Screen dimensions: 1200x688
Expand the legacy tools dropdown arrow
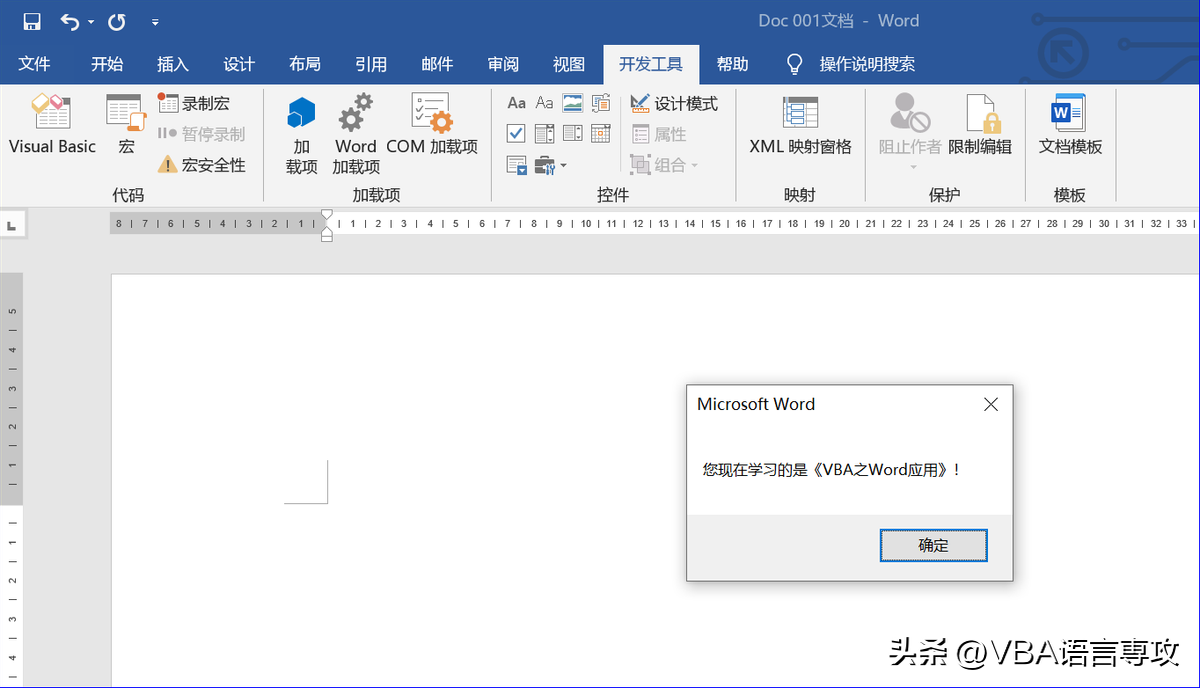(x=563, y=165)
